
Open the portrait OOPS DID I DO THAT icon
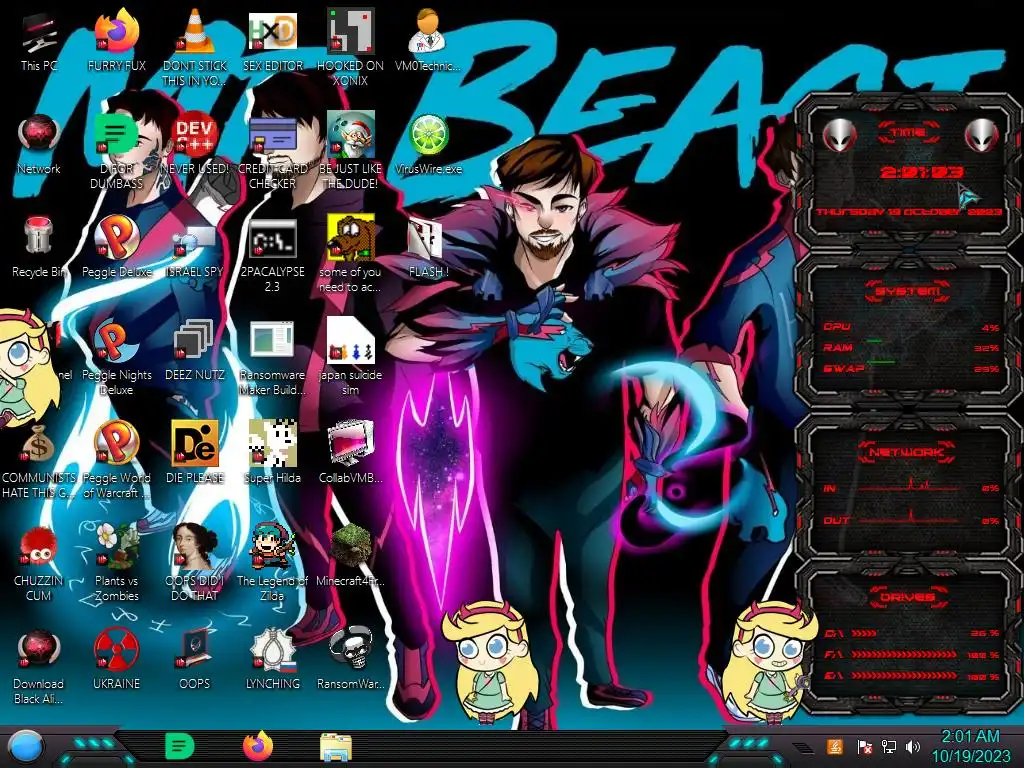(x=195, y=562)
